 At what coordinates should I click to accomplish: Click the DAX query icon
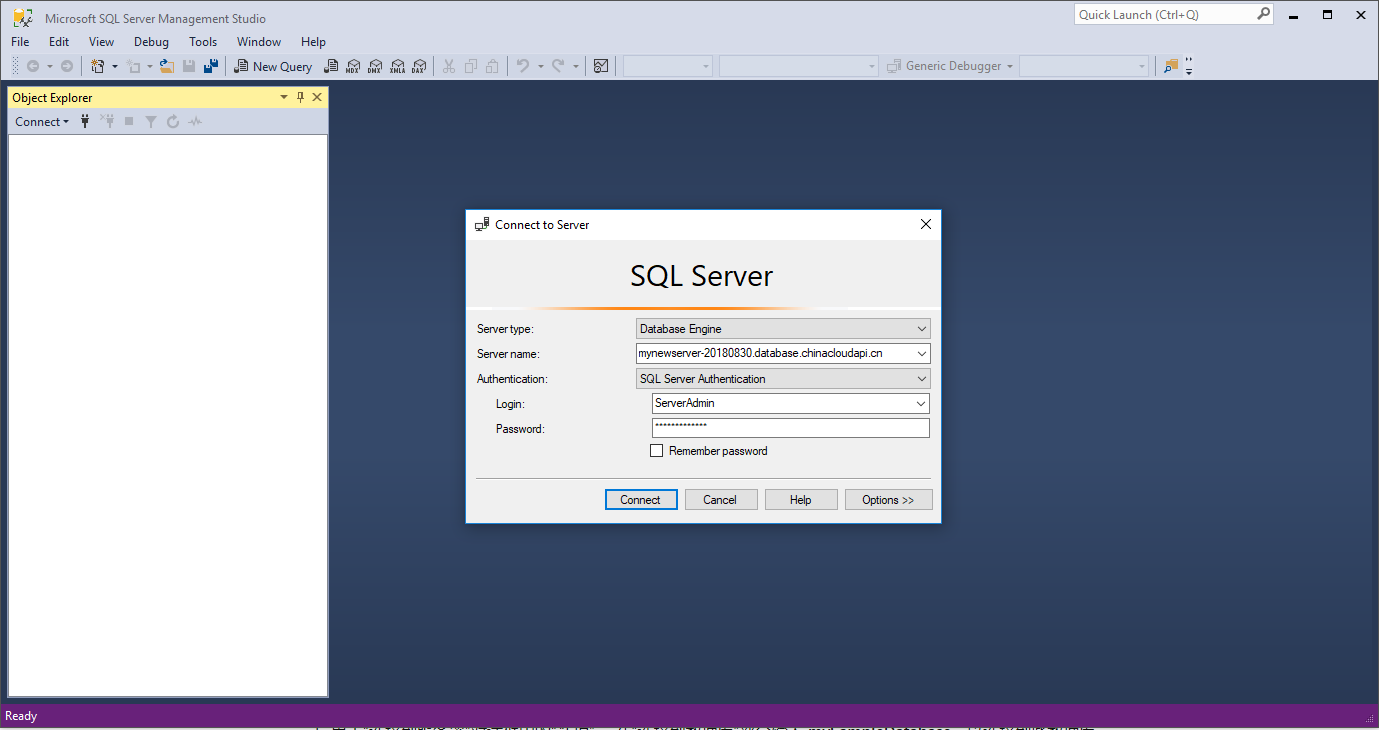(x=419, y=66)
